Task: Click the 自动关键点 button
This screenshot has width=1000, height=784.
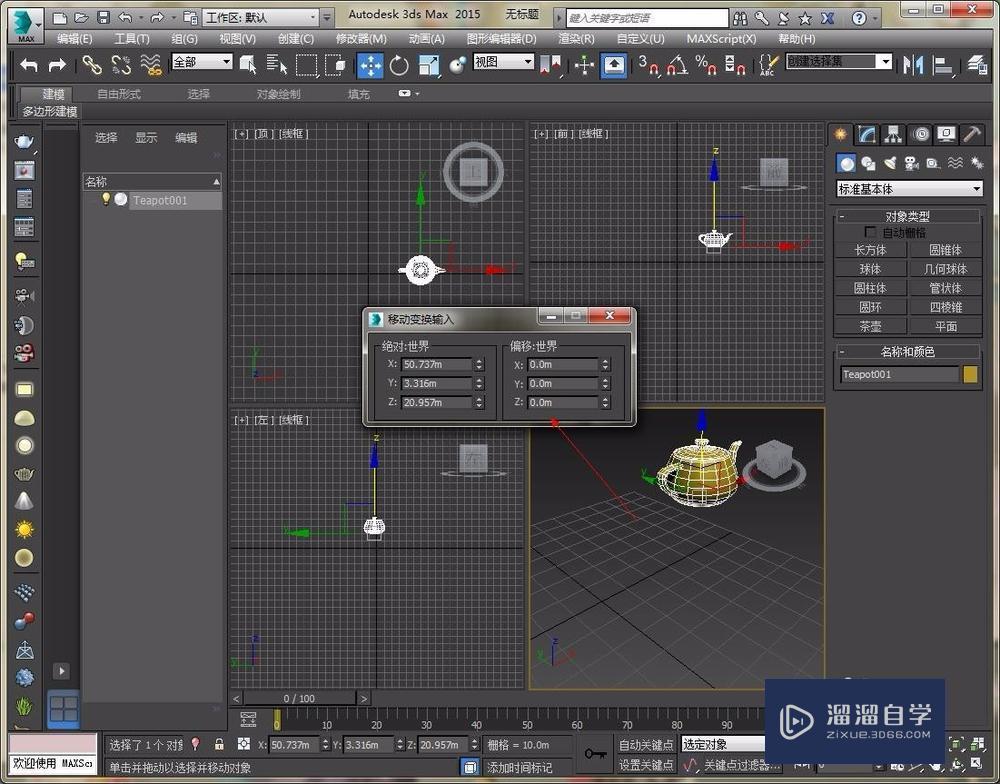Action: (645, 745)
